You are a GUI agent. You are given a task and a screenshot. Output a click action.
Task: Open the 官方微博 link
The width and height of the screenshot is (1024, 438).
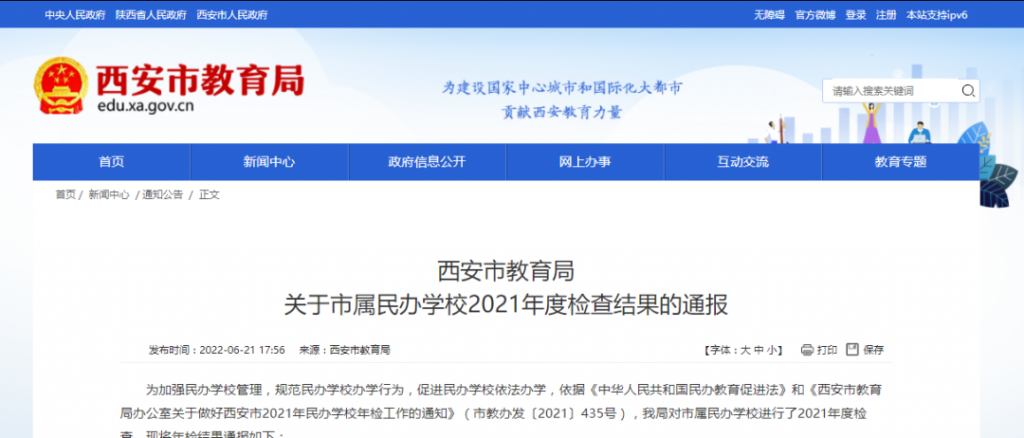(814, 15)
